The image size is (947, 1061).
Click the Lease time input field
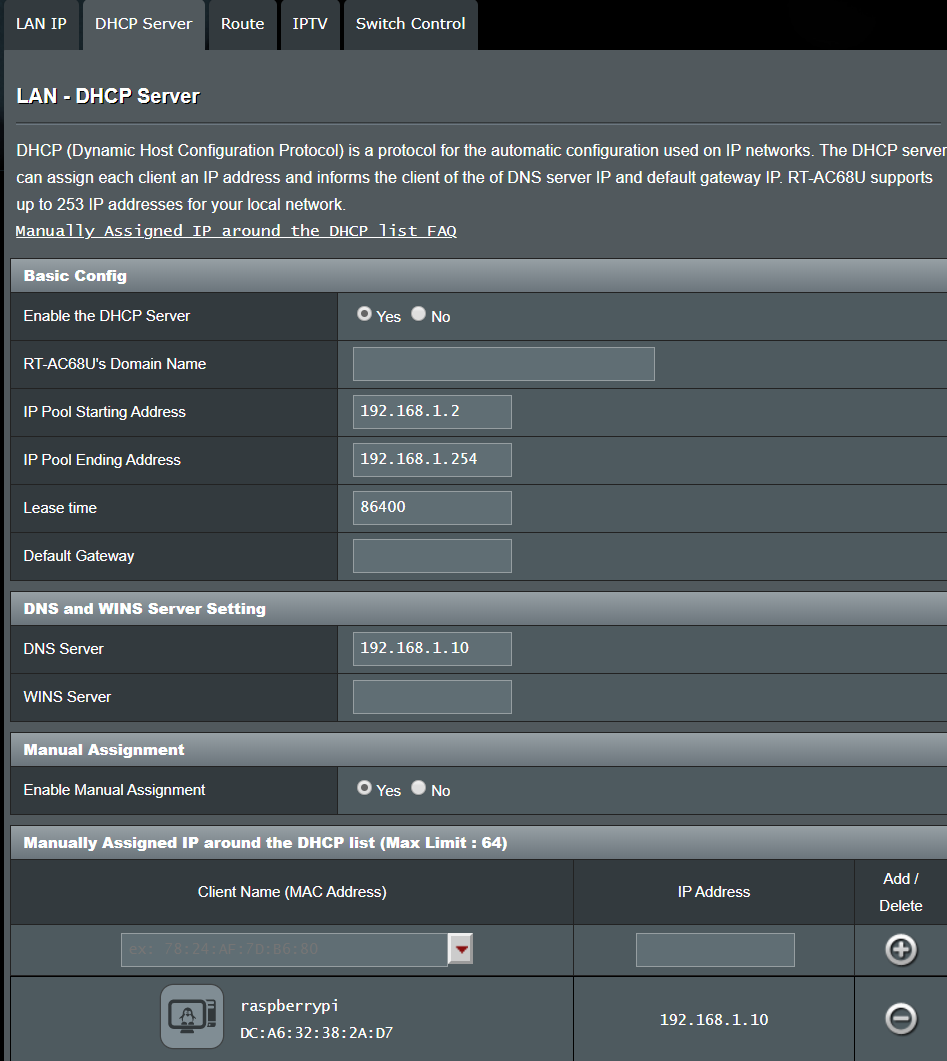coord(432,508)
